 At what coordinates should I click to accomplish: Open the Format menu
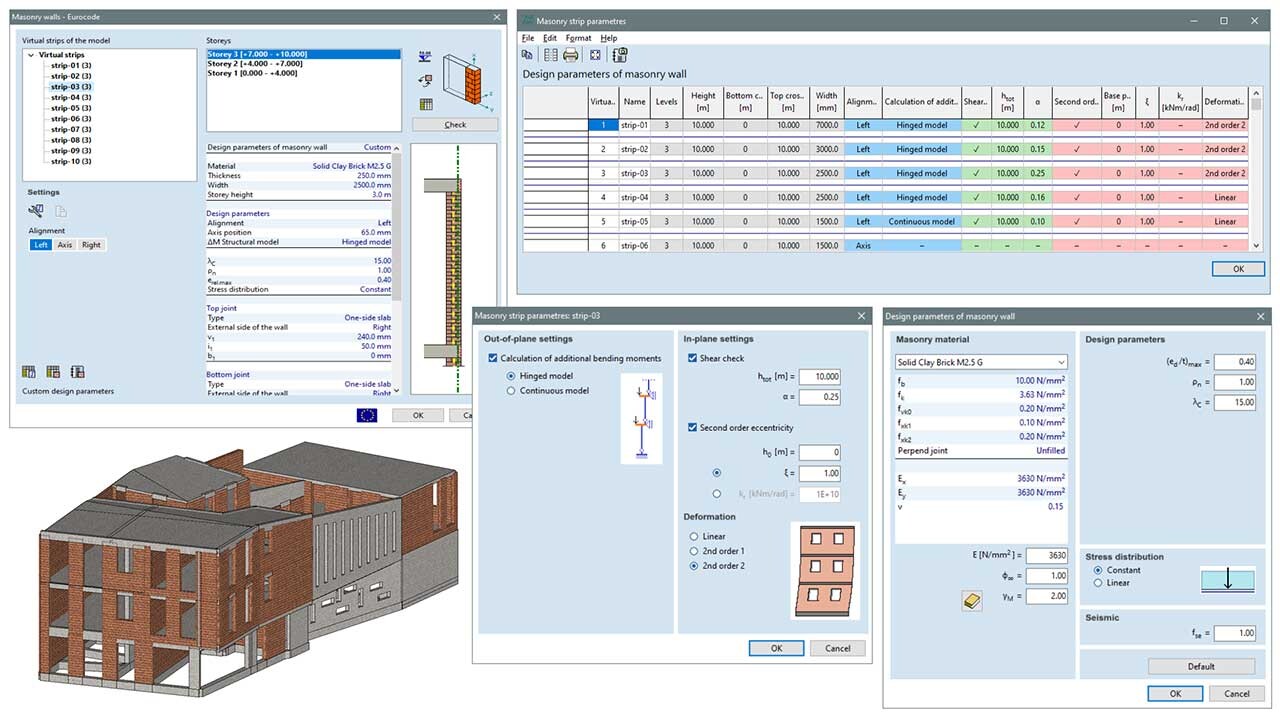(578, 38)
